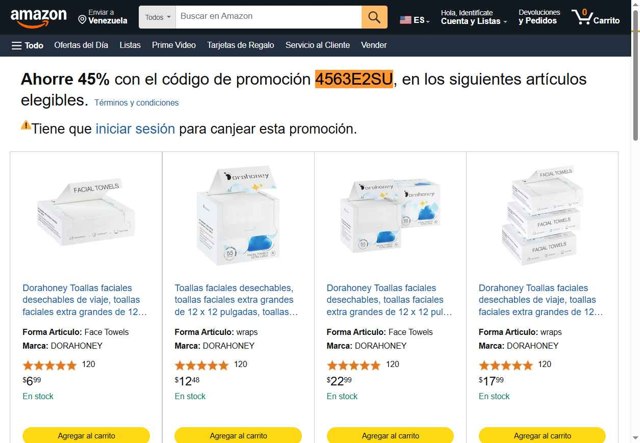Click the star rating of the $6.99 item
The width and height of the screenshot is (640, 443).
49,365
